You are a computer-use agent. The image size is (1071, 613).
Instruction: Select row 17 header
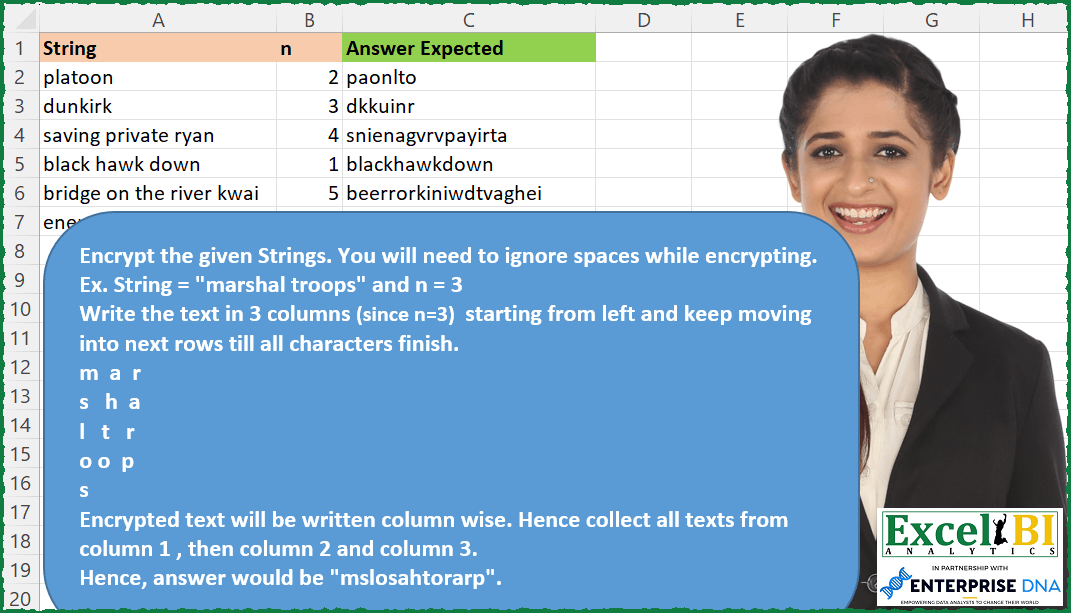(20, 512)
